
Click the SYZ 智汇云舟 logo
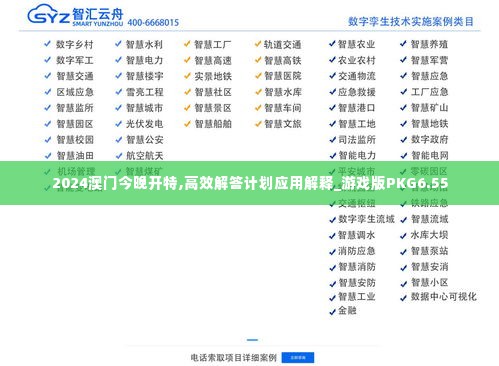coord(75,15)
